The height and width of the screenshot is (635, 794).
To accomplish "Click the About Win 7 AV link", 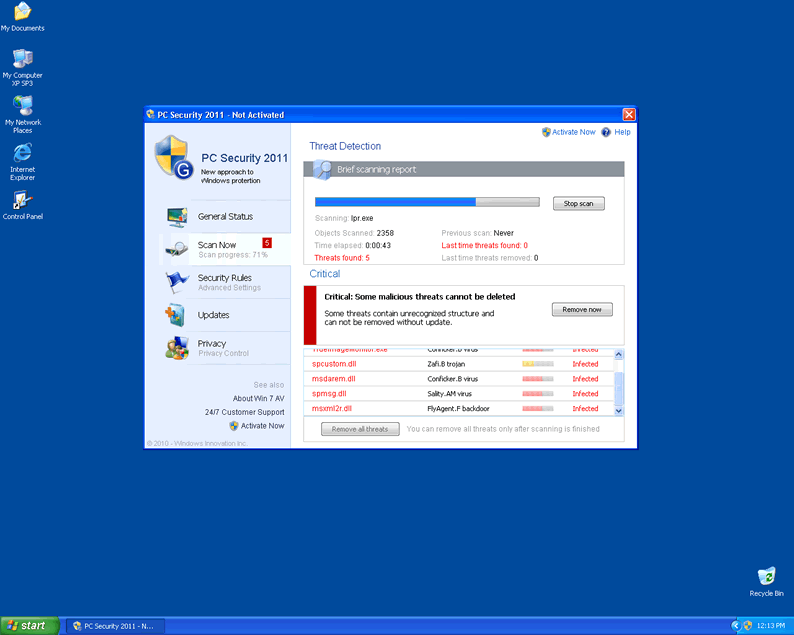I will point(258,399).
